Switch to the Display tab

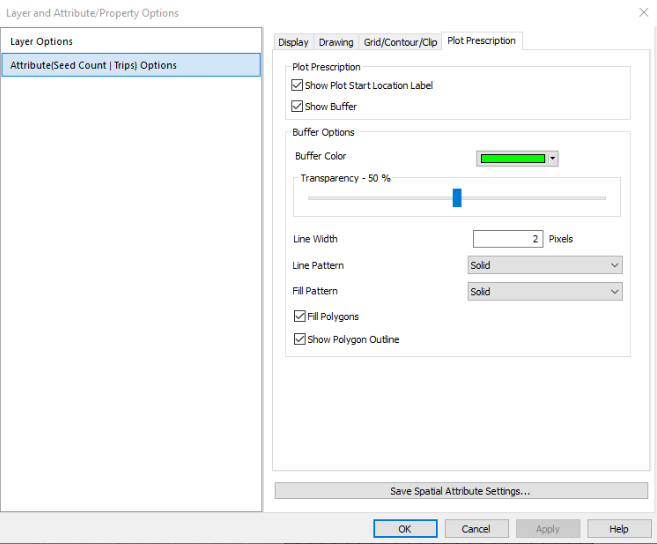click(x=293, y=42)
